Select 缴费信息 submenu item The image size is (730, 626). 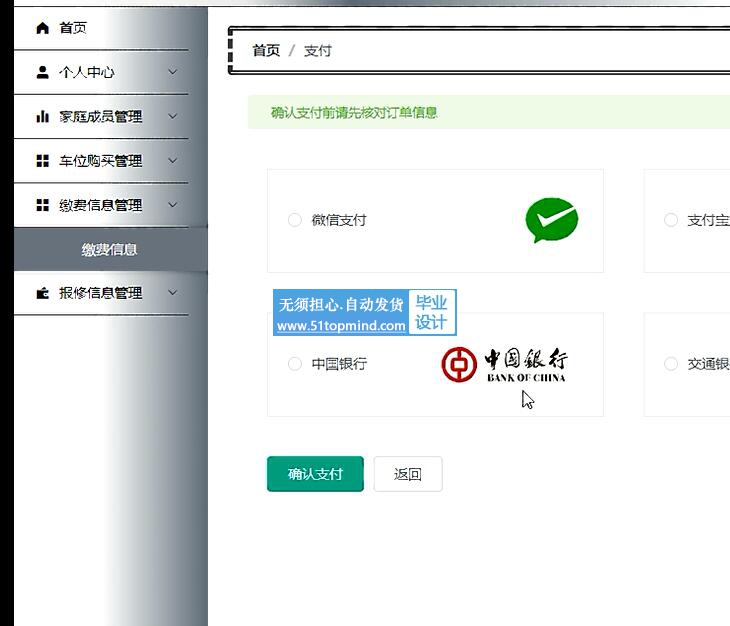tap(111, 249)
